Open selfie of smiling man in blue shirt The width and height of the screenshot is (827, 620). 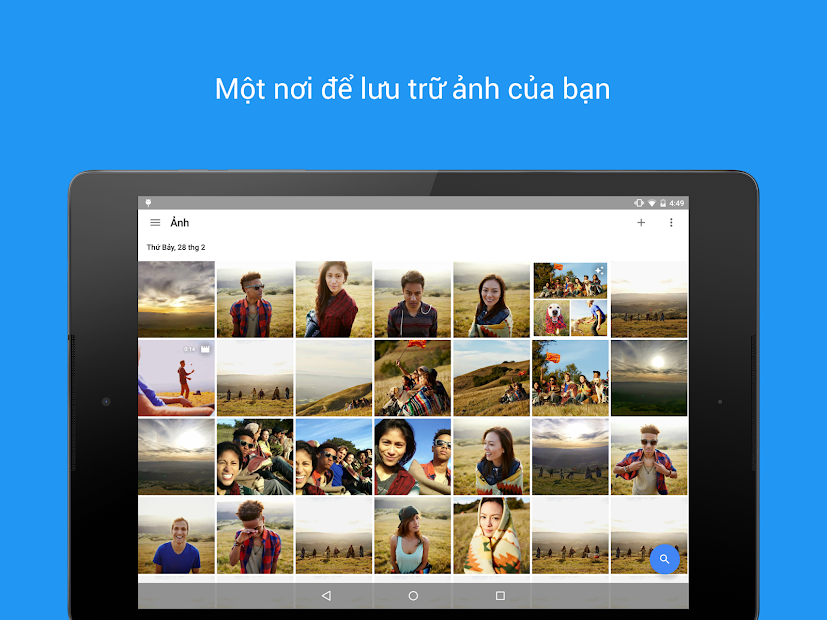[x=175, y=536]
